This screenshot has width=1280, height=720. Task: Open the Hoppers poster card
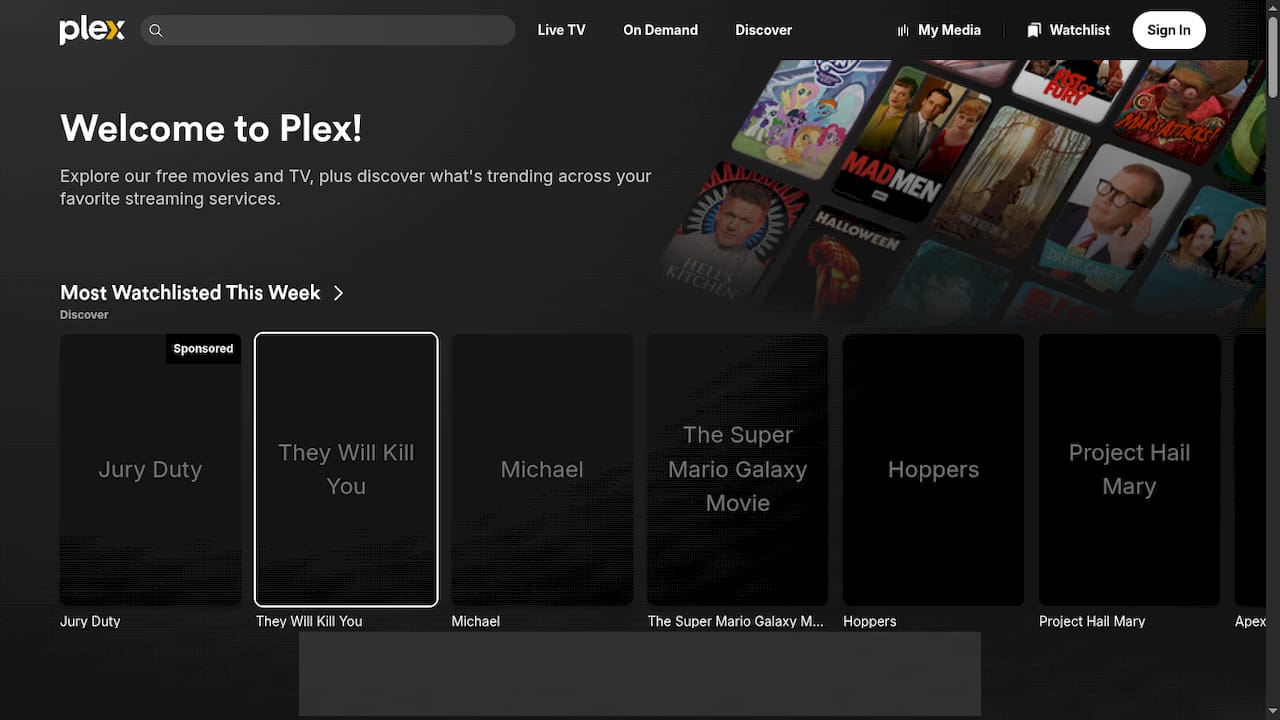(933, 470)
